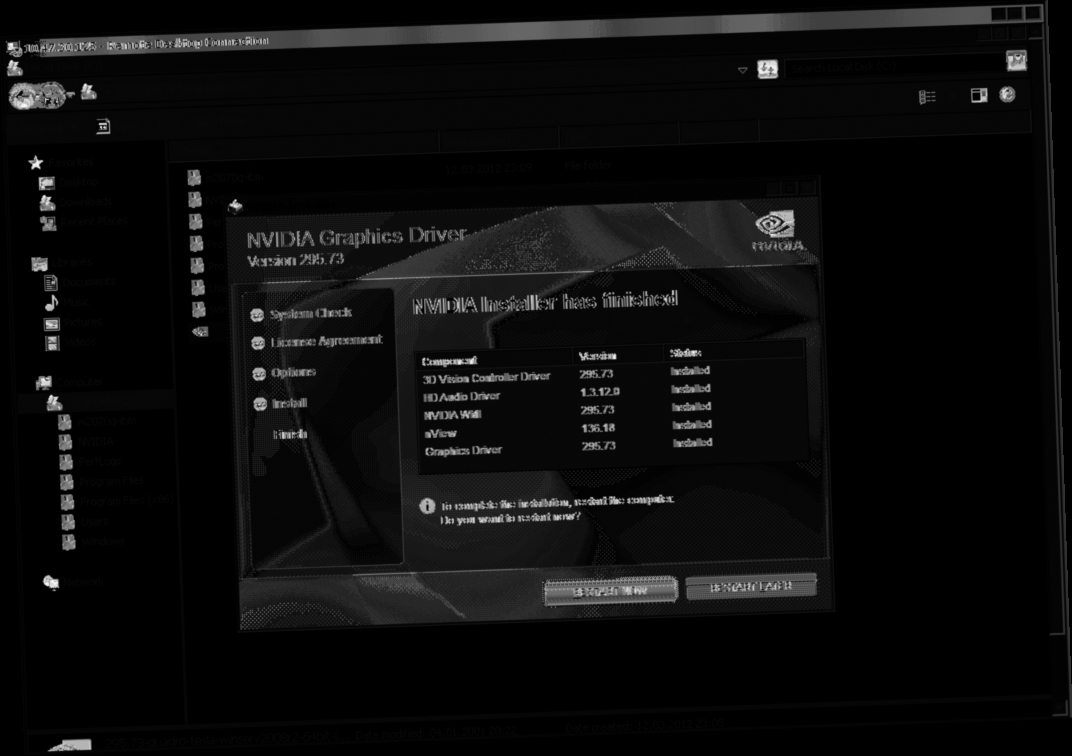The height and width of the screenshot is (756, 1072).
Task: Toggle the Explorer preview pane icon
Action: pyautogui.click(x=979, y=95)
